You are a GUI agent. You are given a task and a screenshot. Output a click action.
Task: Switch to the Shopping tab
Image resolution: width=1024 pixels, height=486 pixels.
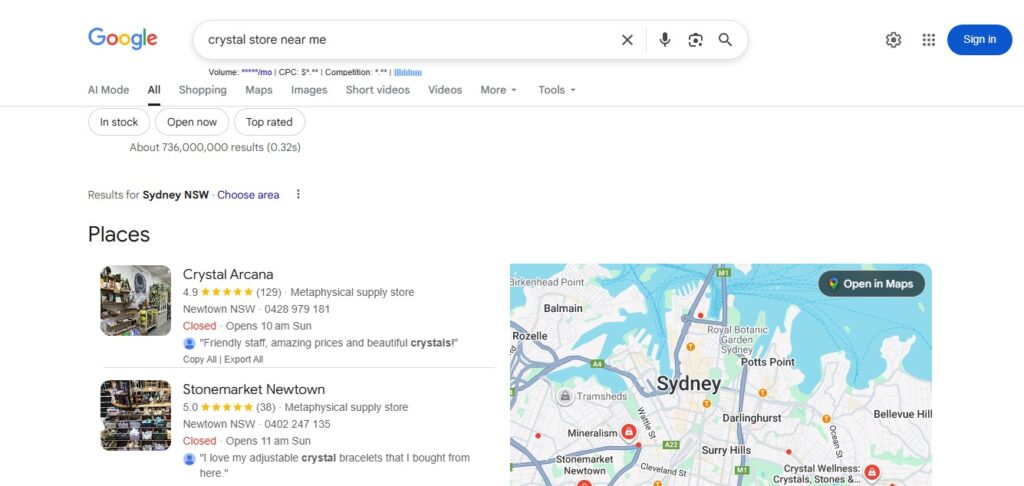click(x=203, y=90)
